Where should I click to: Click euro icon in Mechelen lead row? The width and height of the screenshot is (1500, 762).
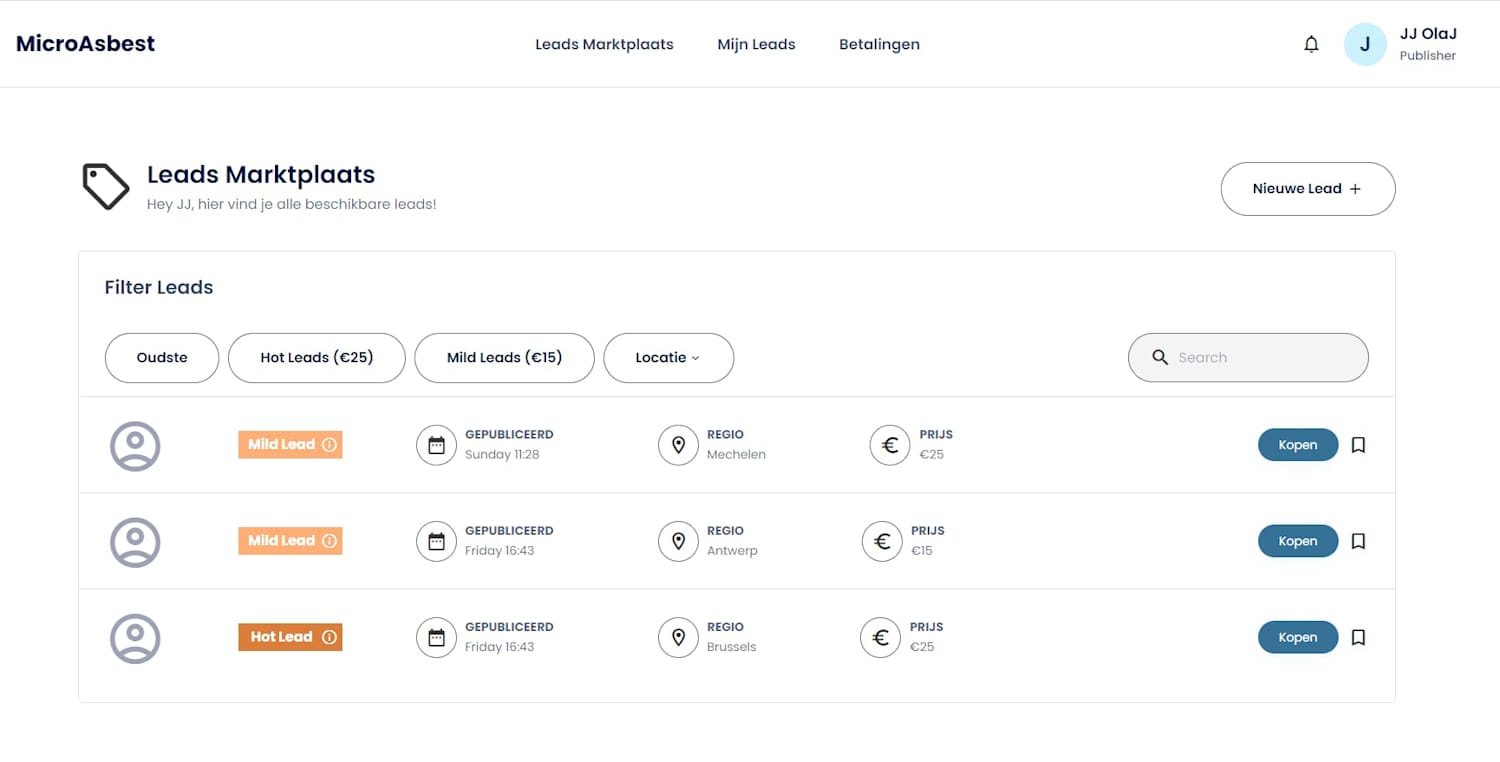click(x=890, y=445)
